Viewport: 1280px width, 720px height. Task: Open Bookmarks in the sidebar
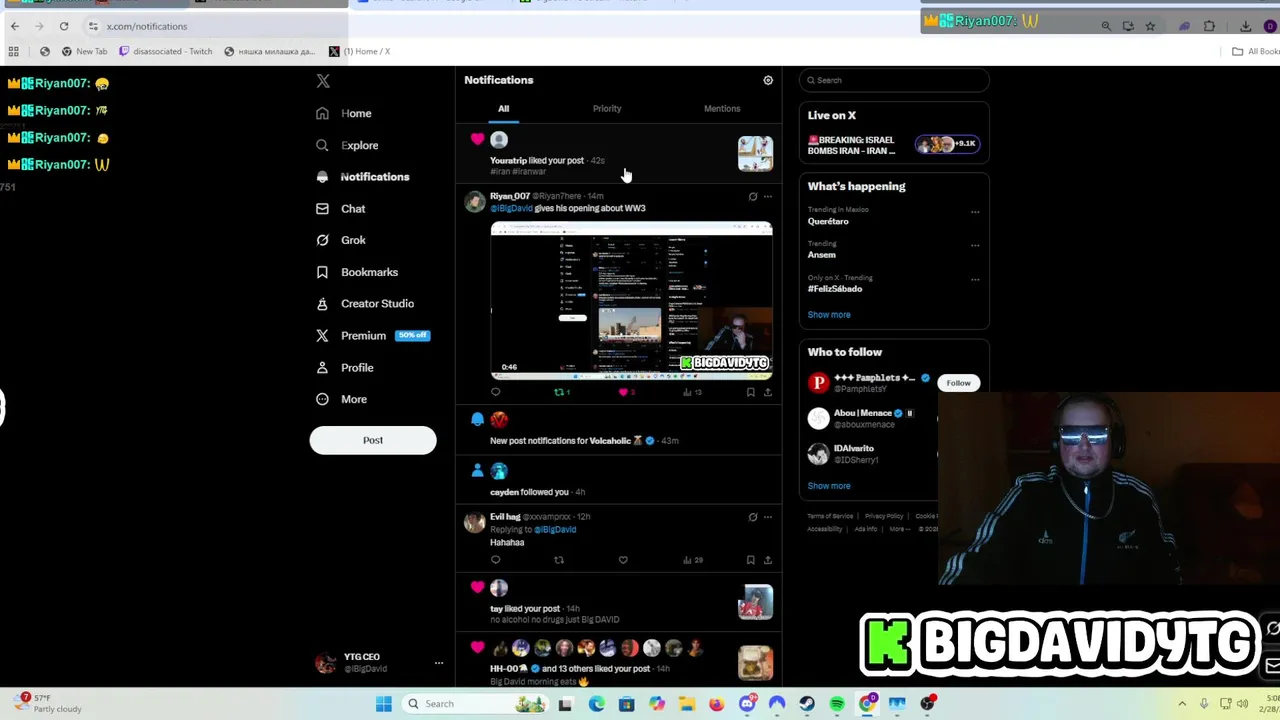tap(357, 272)
